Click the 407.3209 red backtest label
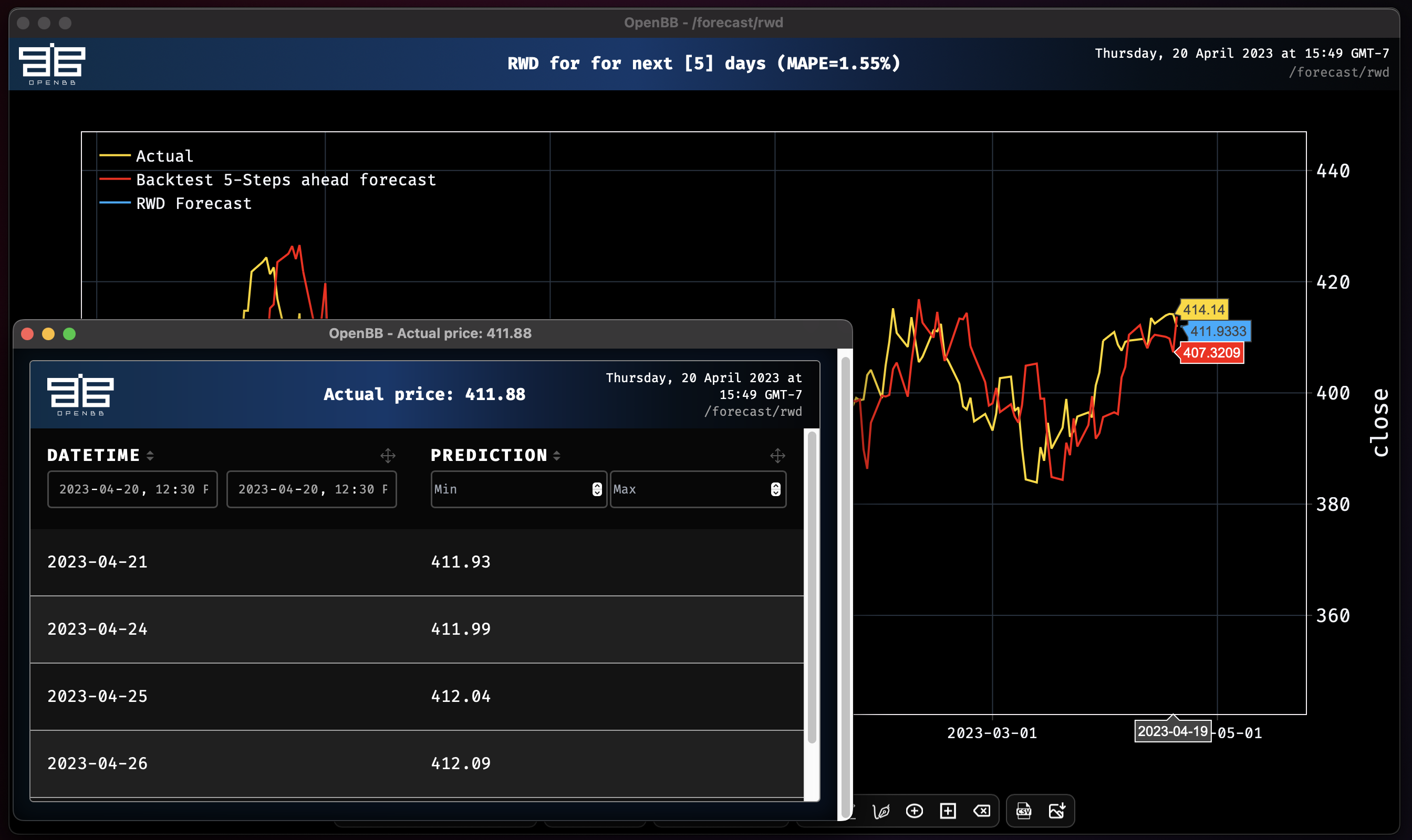Image resolution: width=1412 pixels, height=840 pixels. 1211,353
